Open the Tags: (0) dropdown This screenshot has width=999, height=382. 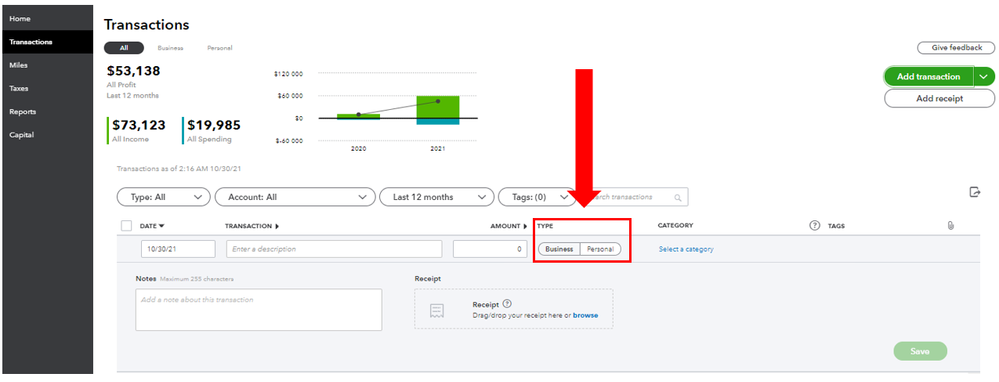coord(536,197)
